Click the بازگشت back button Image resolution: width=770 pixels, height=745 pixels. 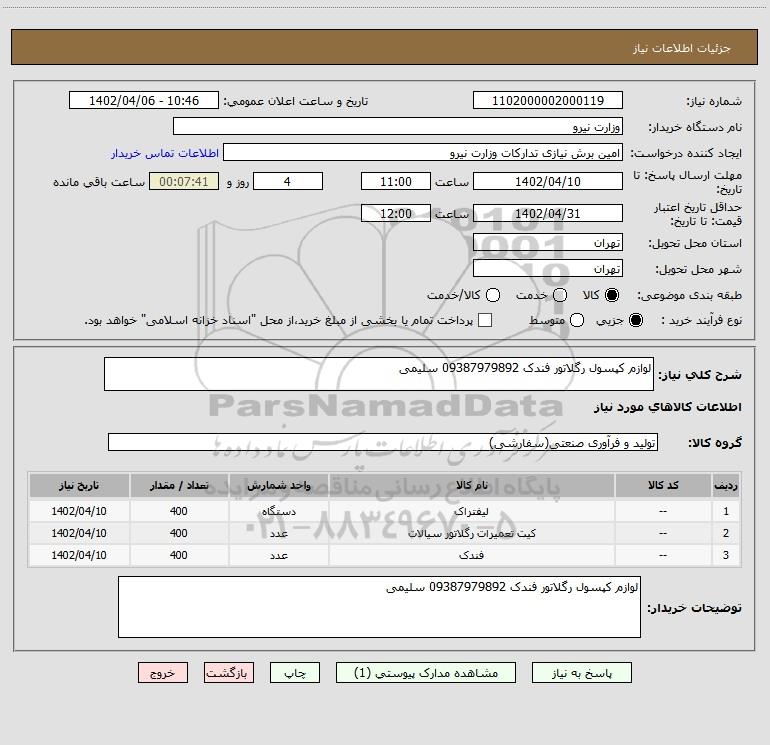229,673
